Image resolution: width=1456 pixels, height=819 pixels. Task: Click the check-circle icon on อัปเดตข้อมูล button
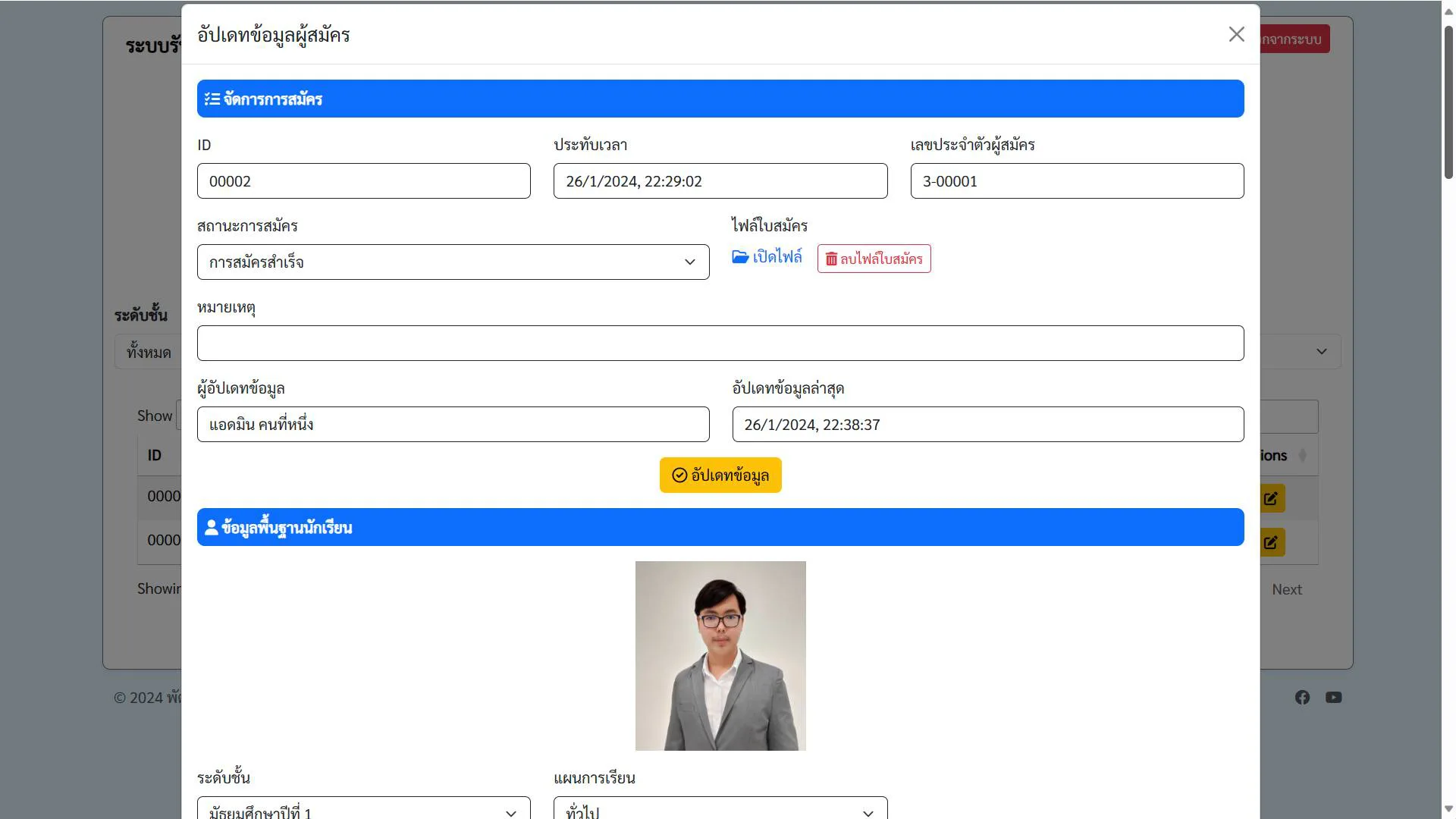(679, 475)
